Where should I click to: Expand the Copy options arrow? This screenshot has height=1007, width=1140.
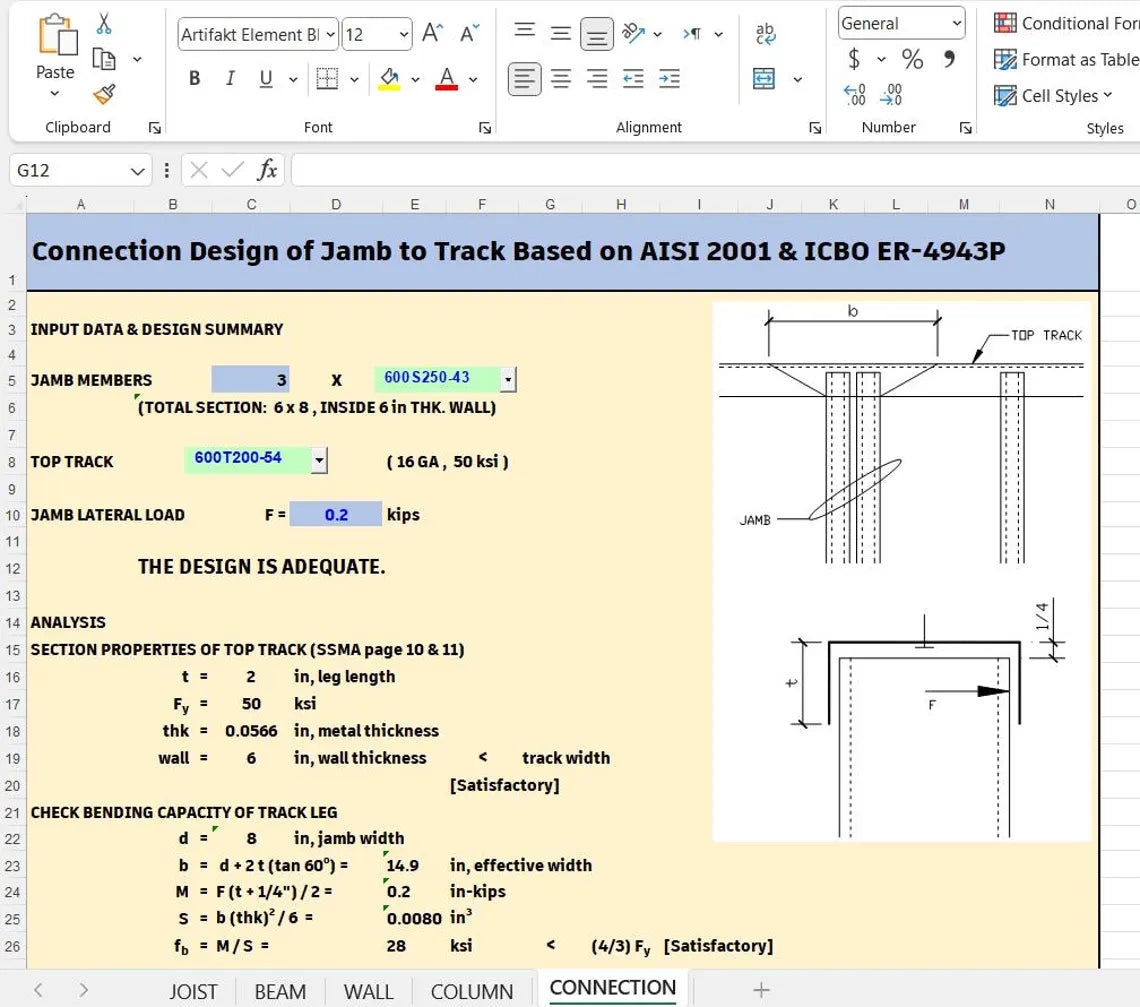click(x=137, y=60)
